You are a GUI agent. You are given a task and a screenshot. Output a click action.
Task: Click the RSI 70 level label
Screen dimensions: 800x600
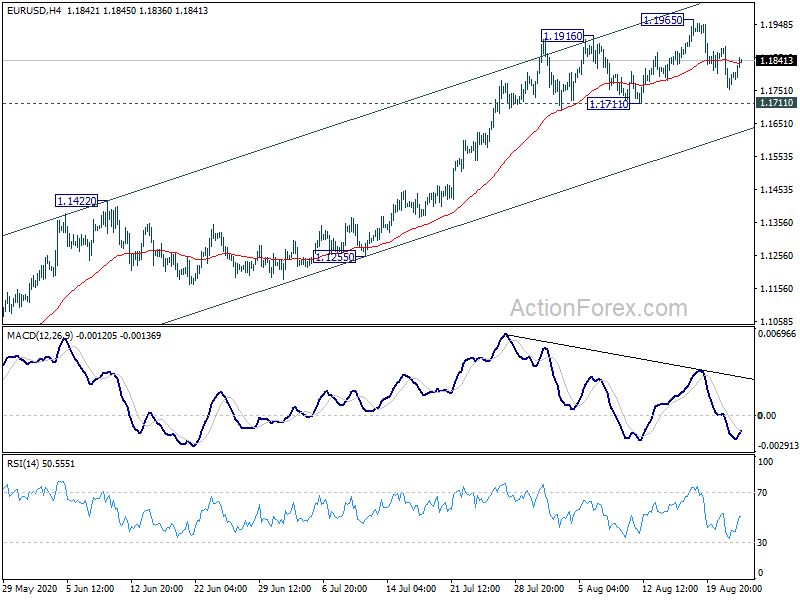click(762, 493)
